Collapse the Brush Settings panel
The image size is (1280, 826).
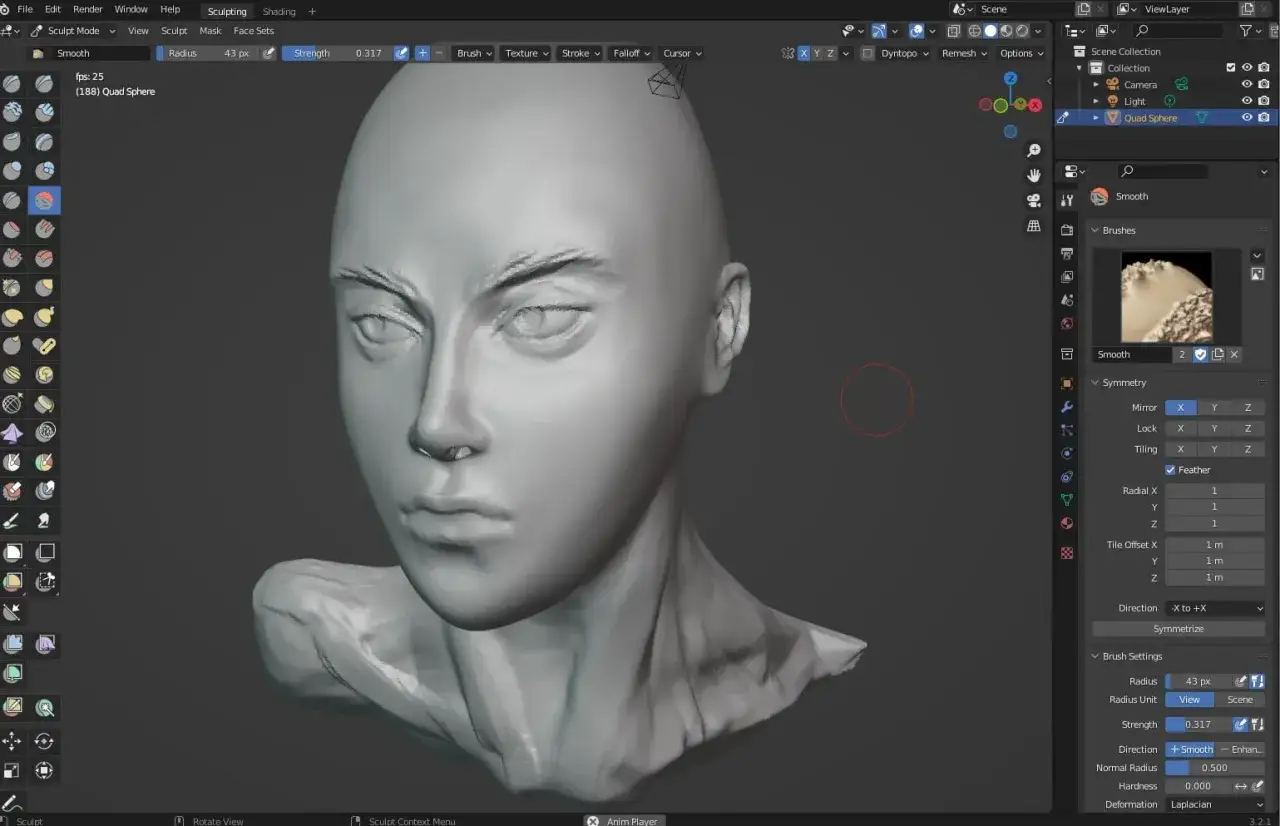pos(1131,656)
